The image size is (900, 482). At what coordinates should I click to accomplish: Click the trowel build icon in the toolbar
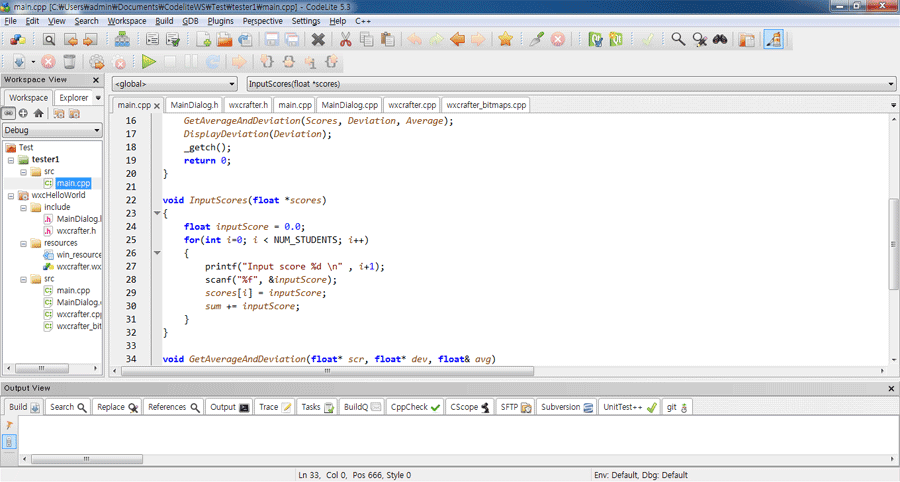click(x=536, y=39)
